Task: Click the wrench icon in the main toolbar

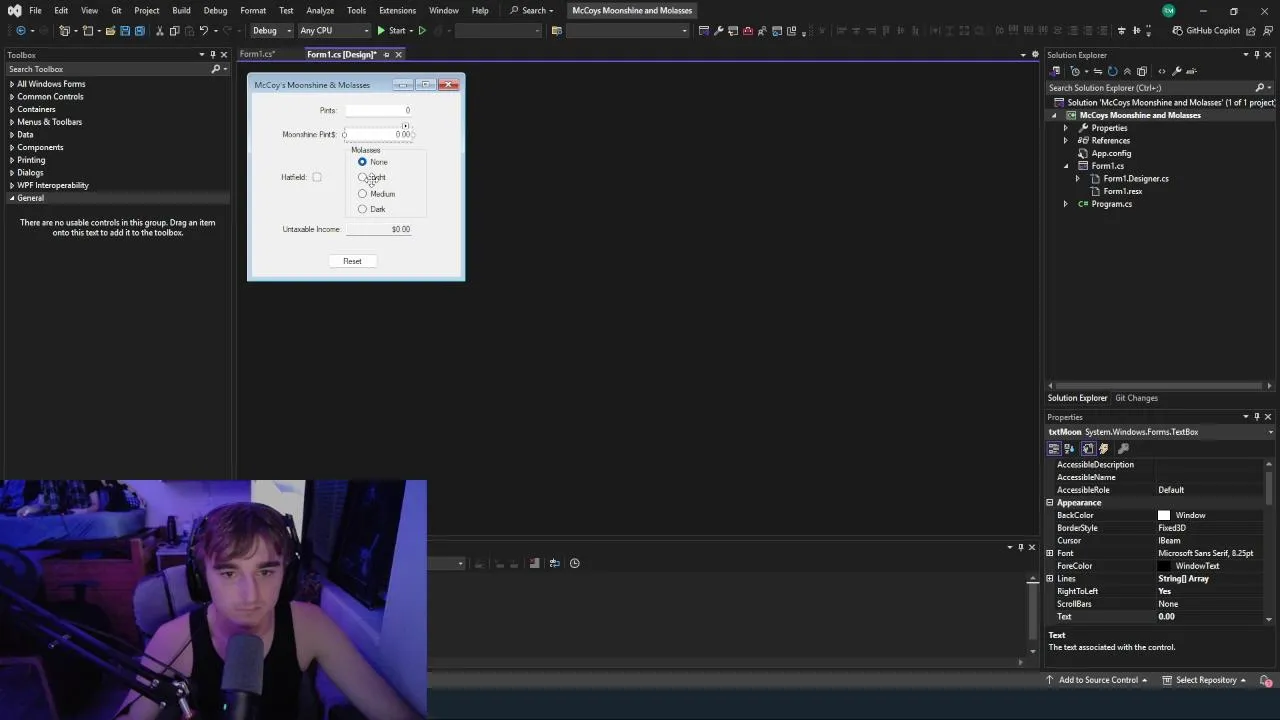Action: 718,31
